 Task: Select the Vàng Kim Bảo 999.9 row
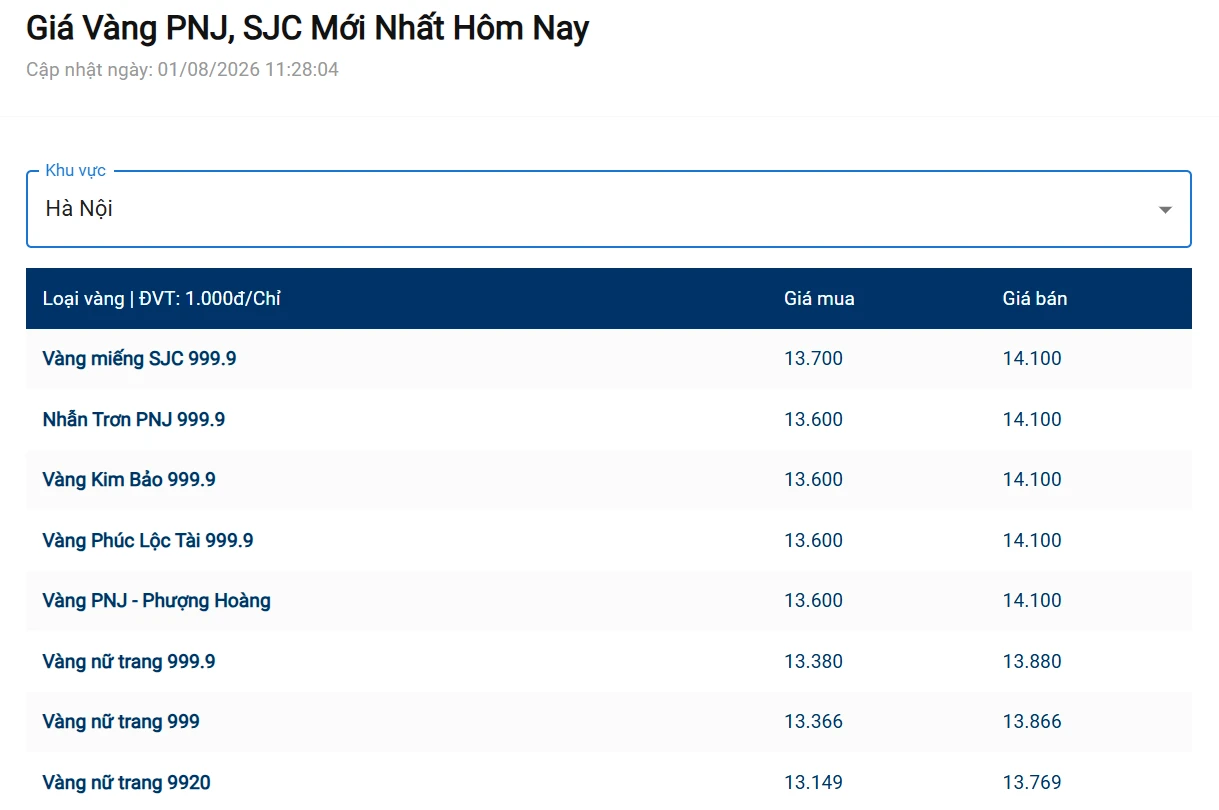pyautogui.click(x=608, y=479)
